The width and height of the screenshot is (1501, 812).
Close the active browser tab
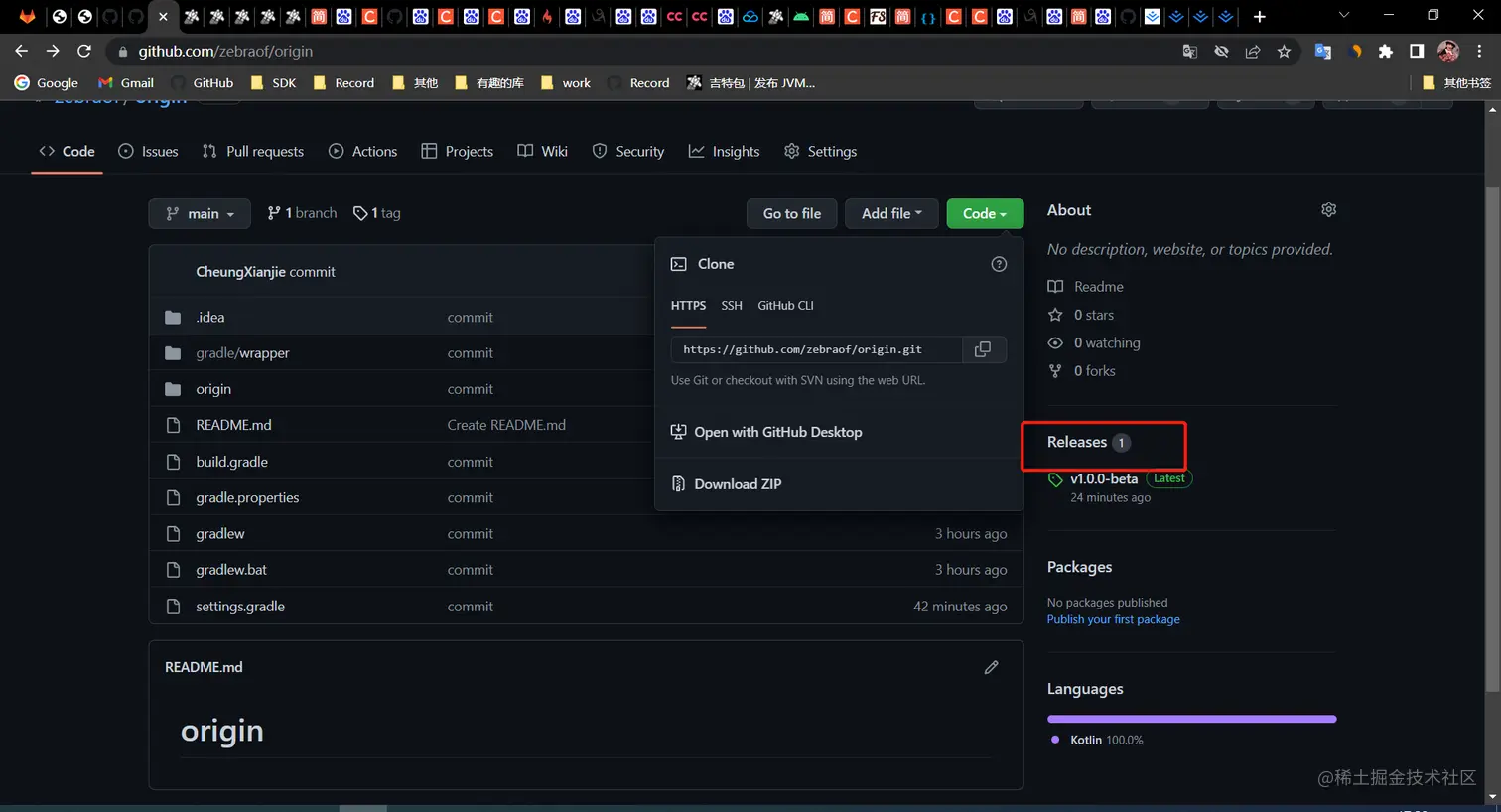163,16
